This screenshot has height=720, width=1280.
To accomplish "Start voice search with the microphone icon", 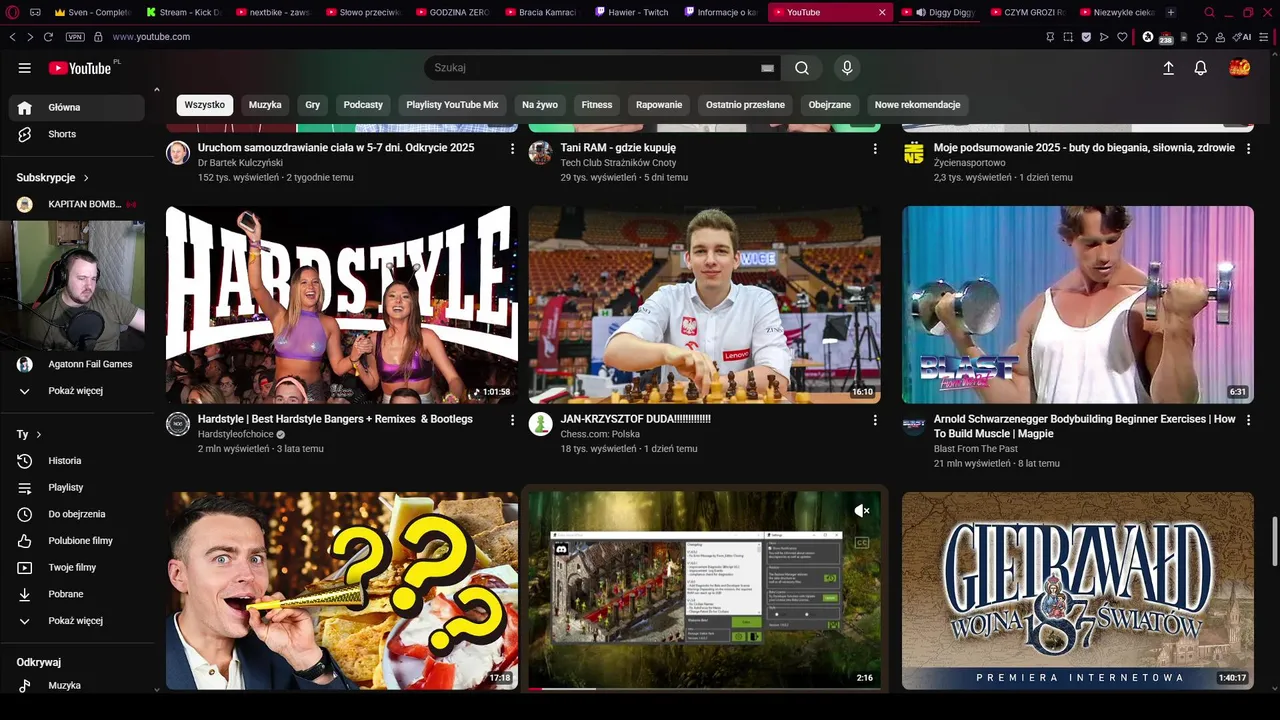I will [x=847, y=68].
